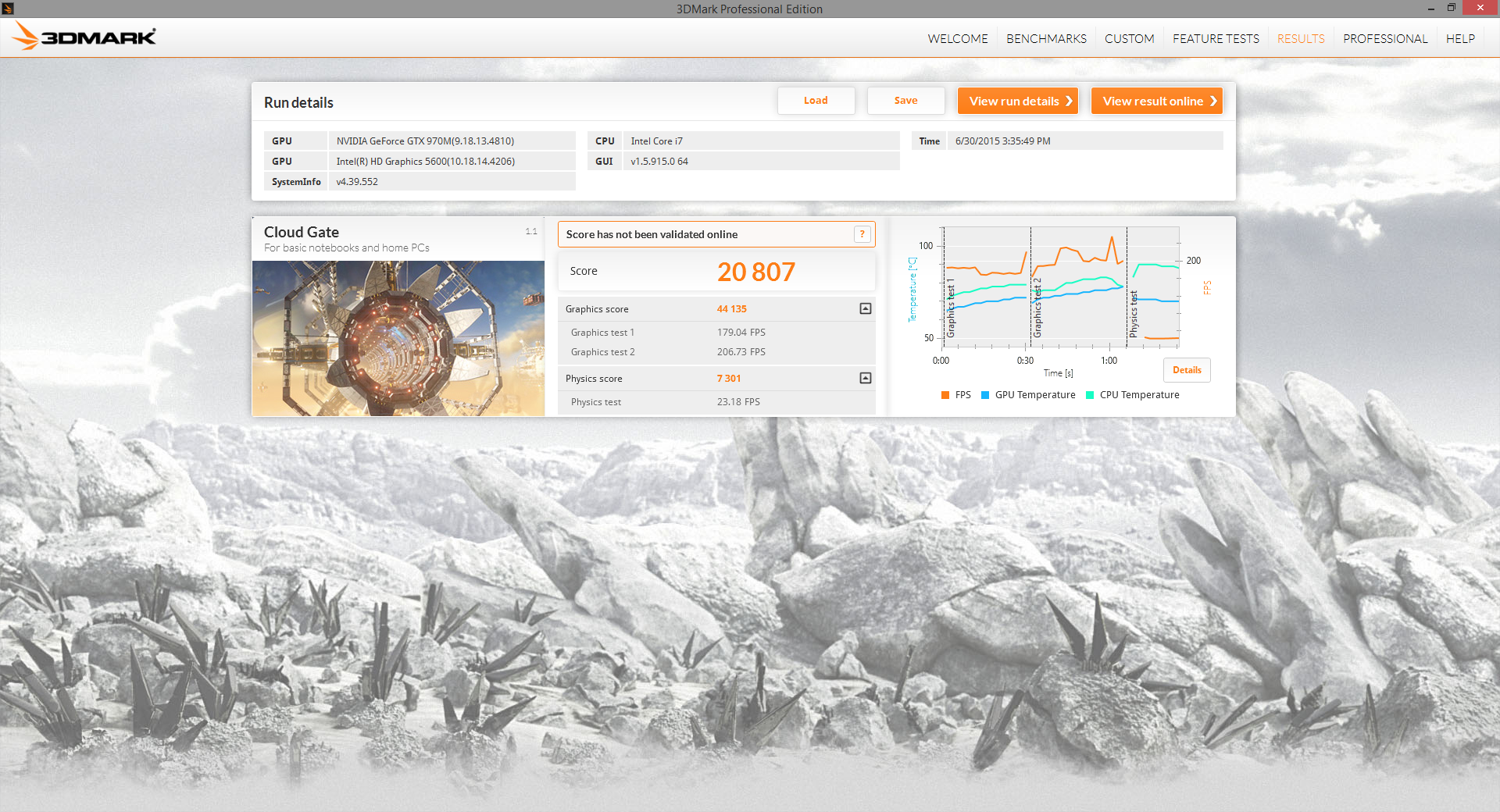Save the current benchmark result
The image size is (1500, 812).
(905, 101)
